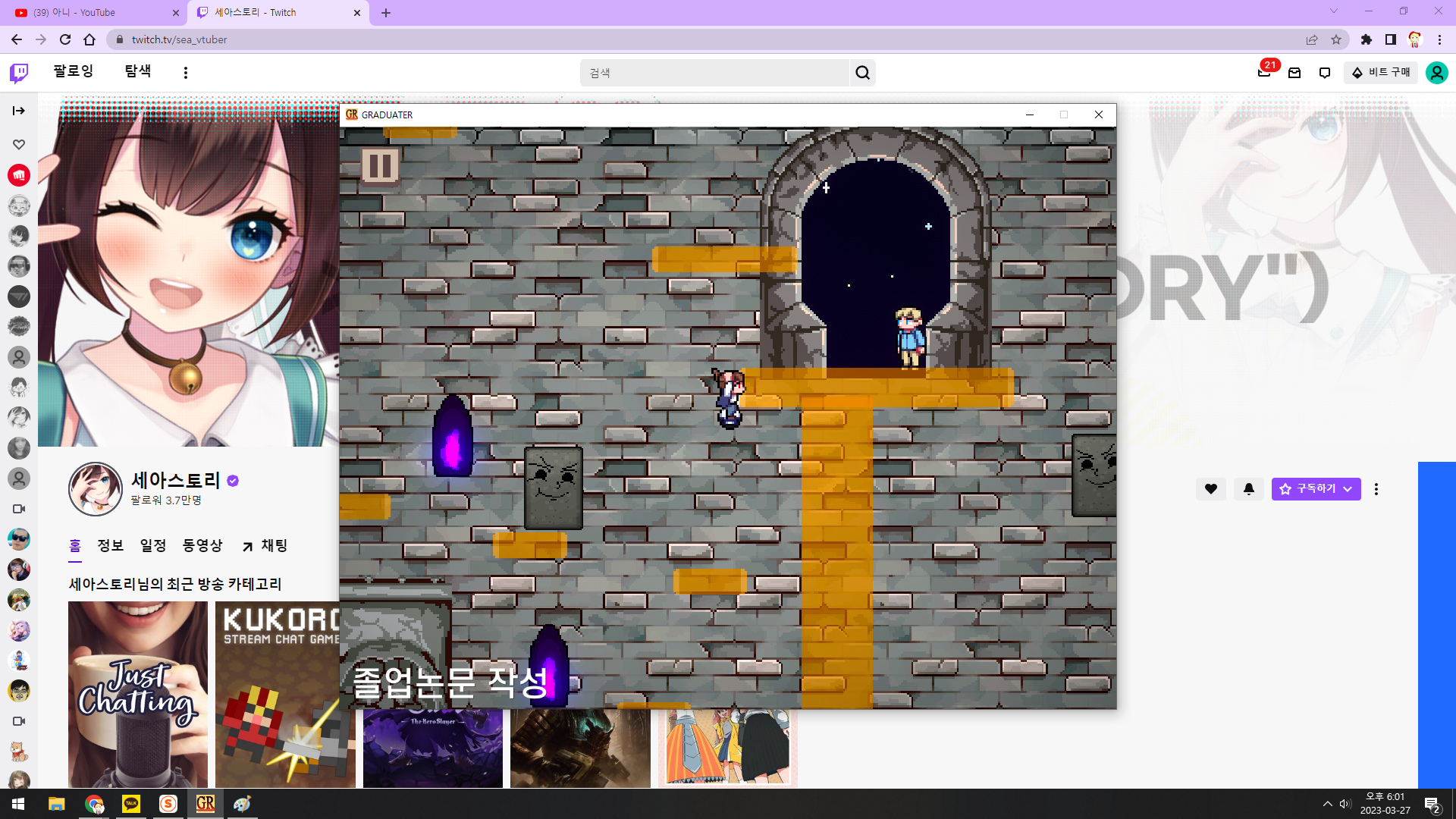The width and height of the screenshot is (1456, 819).
Task: Expand the left sidebar arrow
Action: coord(19,111)
